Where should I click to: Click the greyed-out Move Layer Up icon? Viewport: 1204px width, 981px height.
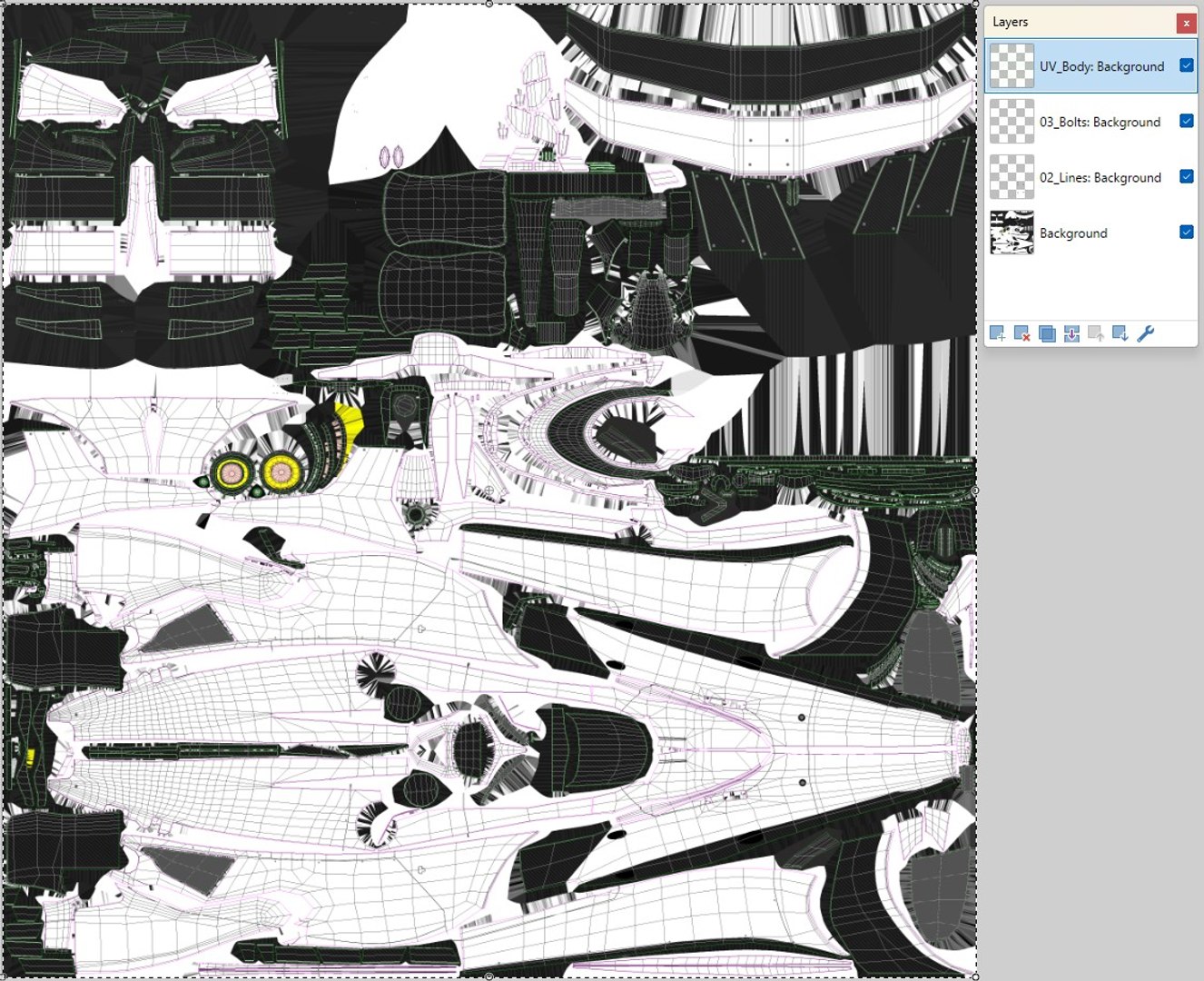click(1096, 333)
